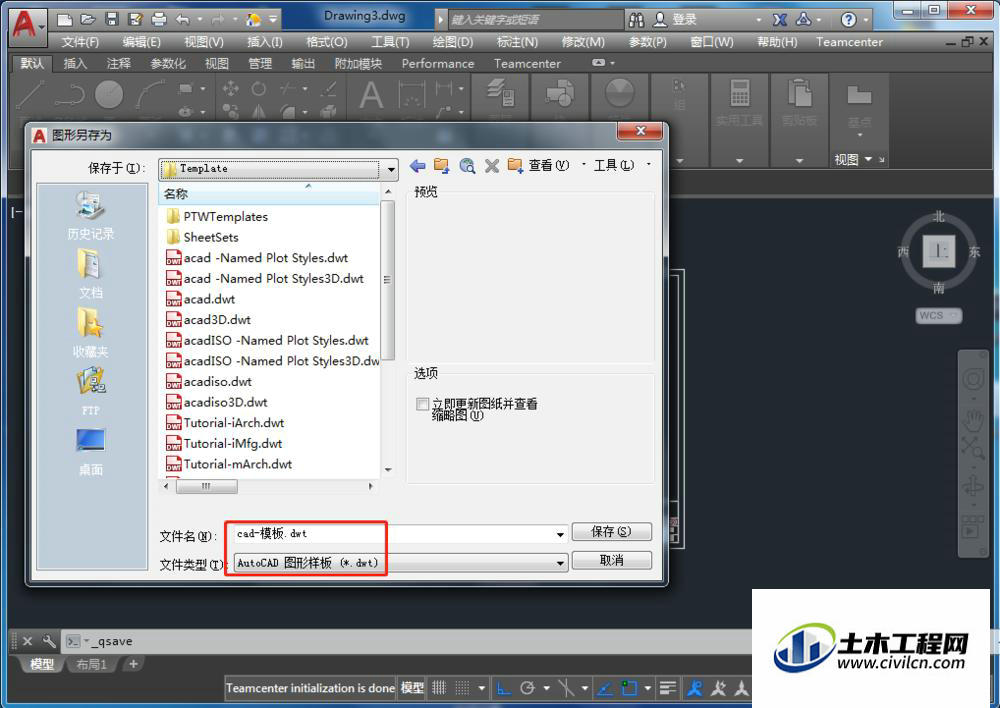Screen dimensions: 1000x708
Task: Open the 文档 (Documents) shortcut in places list
Action: [x=91, y=274]
